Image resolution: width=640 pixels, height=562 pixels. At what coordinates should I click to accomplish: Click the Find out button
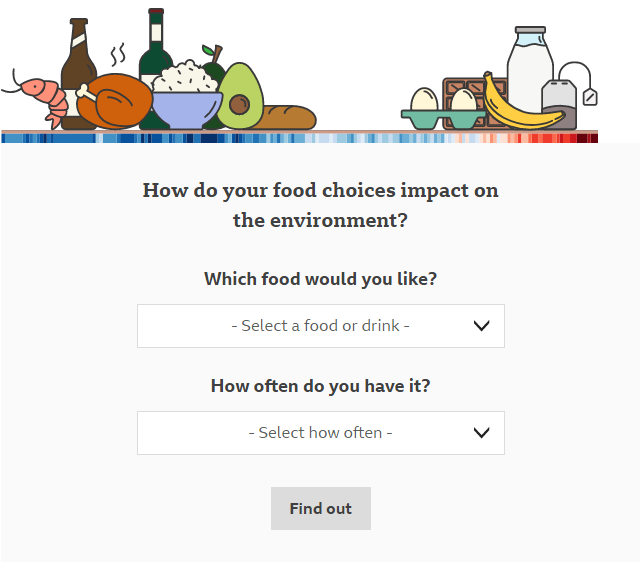tap(321, 509)
